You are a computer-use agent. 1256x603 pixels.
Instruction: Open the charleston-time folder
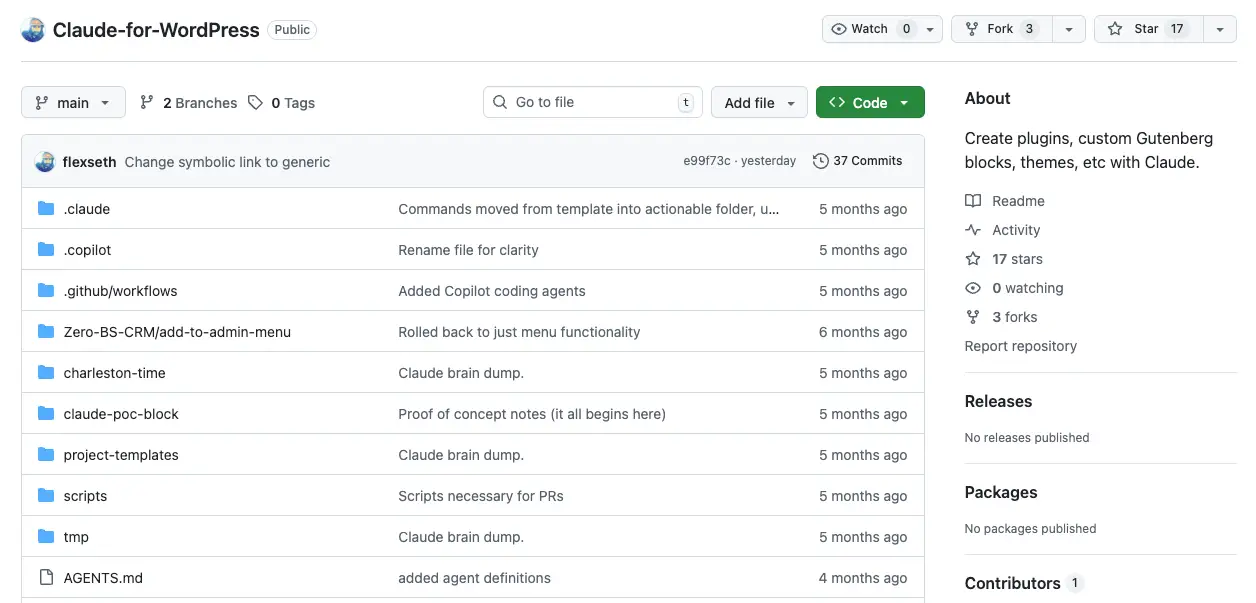[x=114, y=373]
